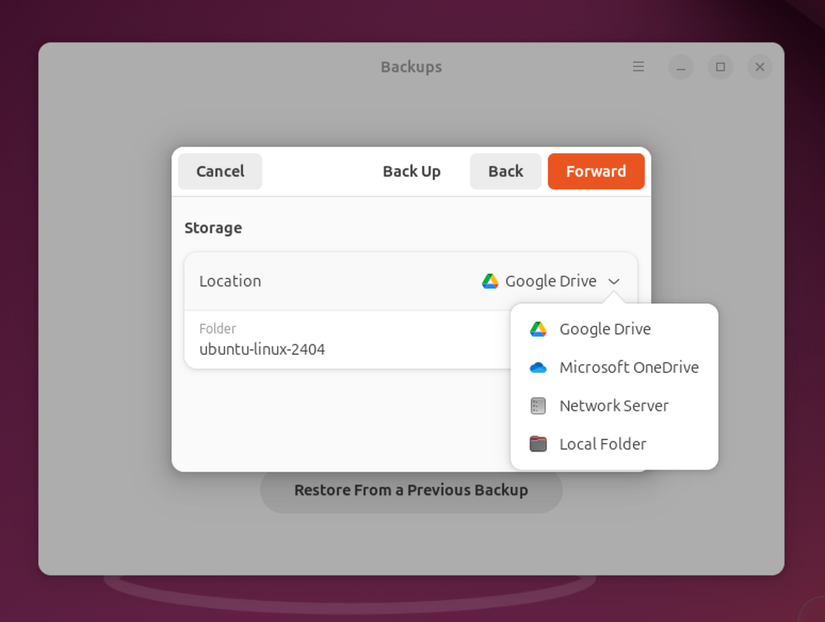
Task: Cancel the backup setup
Action: 219,171
